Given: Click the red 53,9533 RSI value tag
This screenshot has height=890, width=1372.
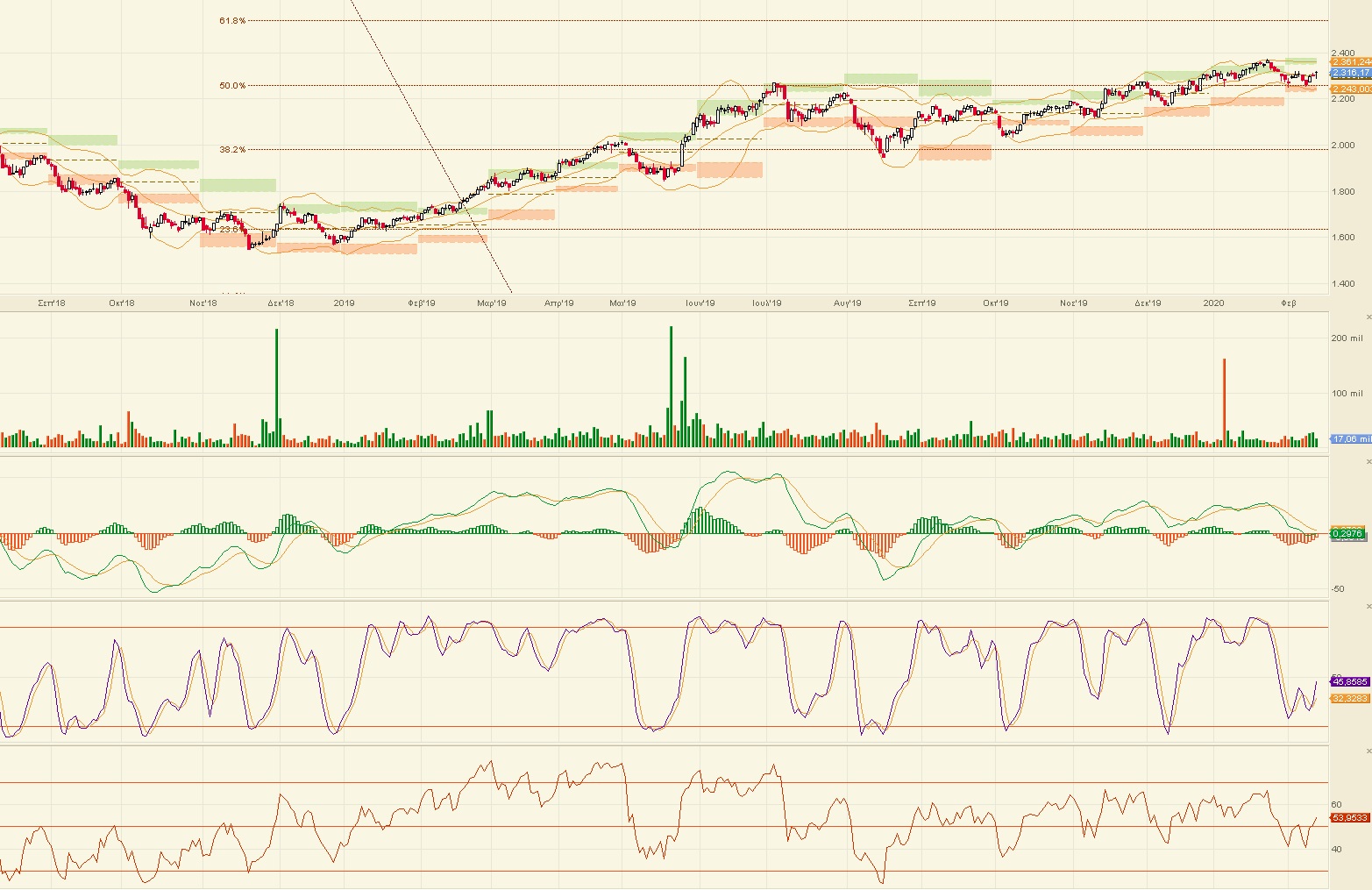Looking at the screenshot, I should pos(1349,817).
